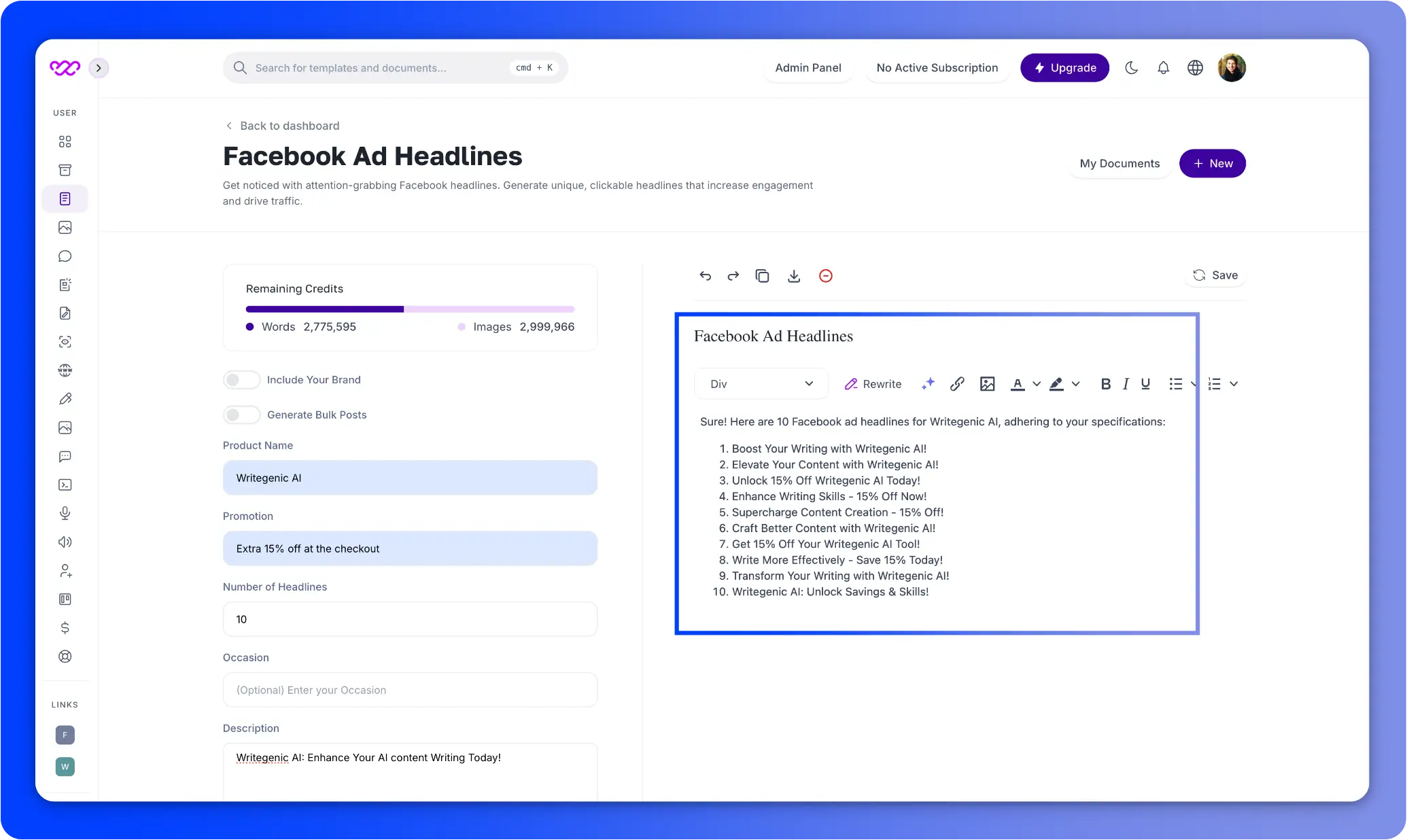Image resolution: width=1407 pixels, height=840 pixels.
Task: Click the Description text area
Action: 410,772
